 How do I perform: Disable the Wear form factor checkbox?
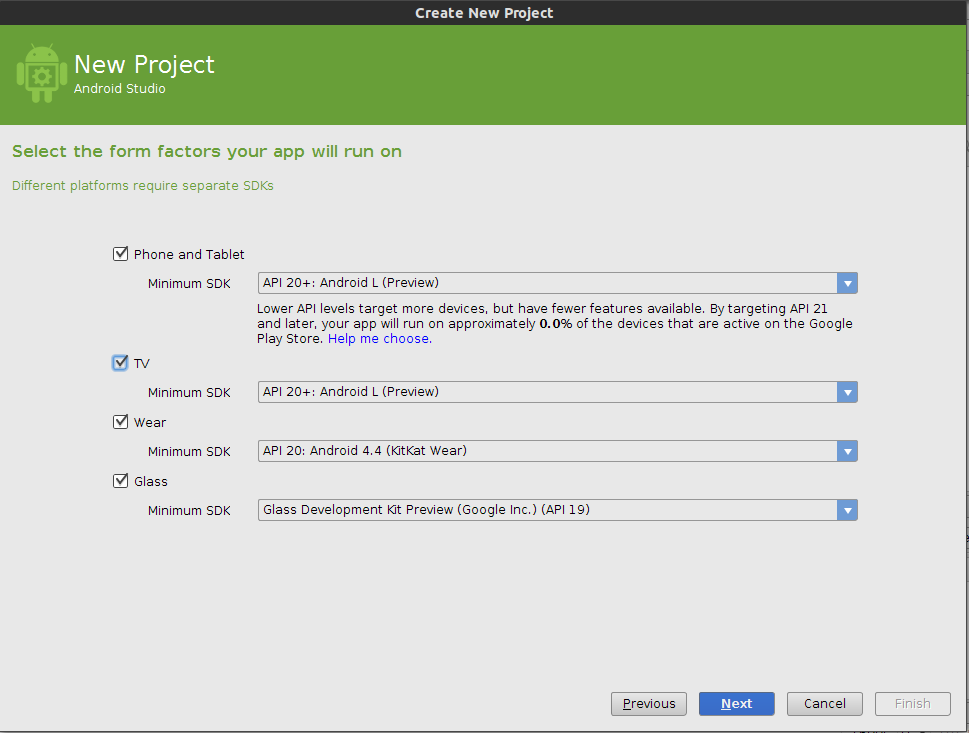click(121, 422)
